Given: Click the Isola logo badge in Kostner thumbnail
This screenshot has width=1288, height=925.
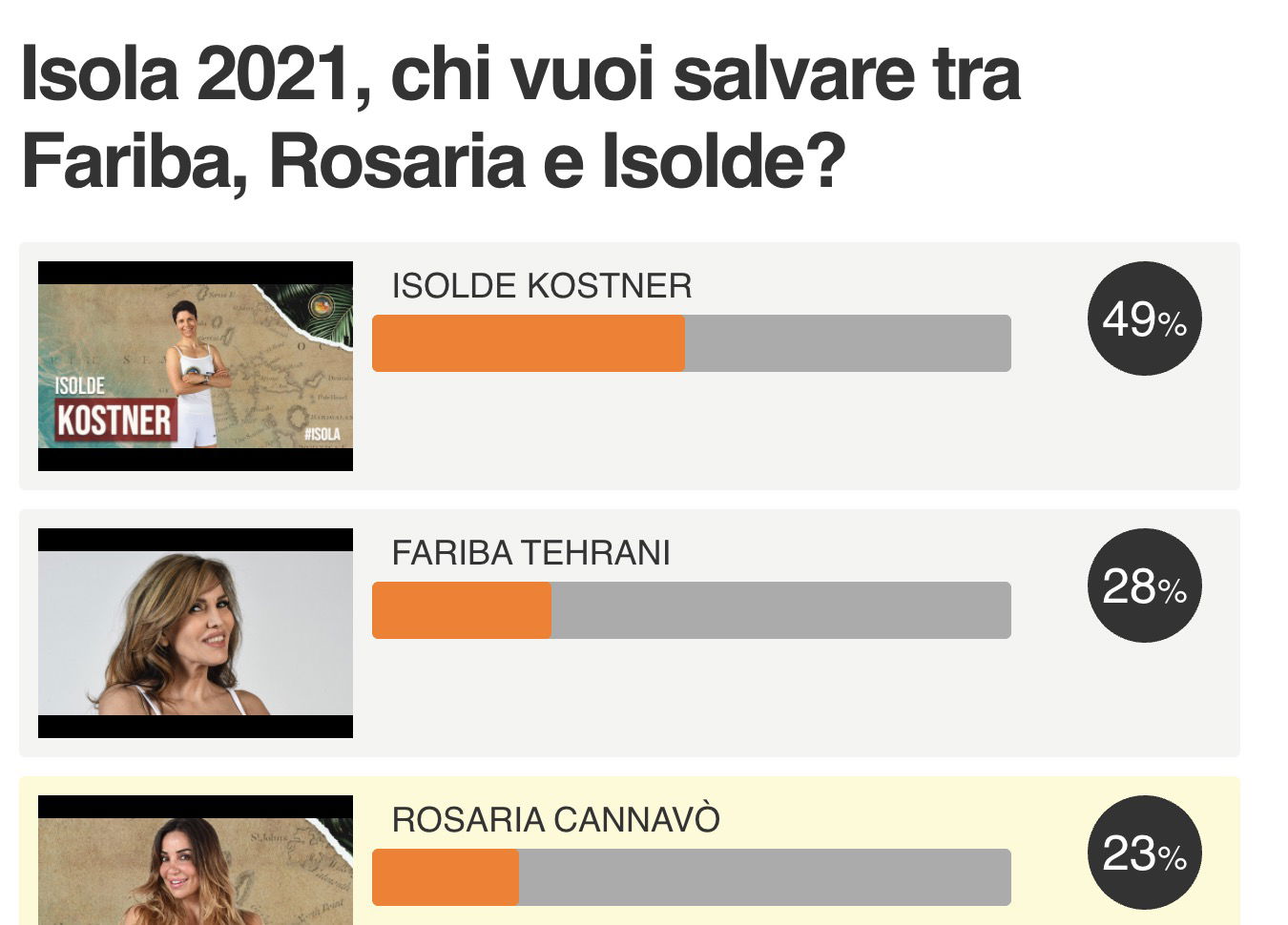Looking at the screenshot, I should (322, 306).
